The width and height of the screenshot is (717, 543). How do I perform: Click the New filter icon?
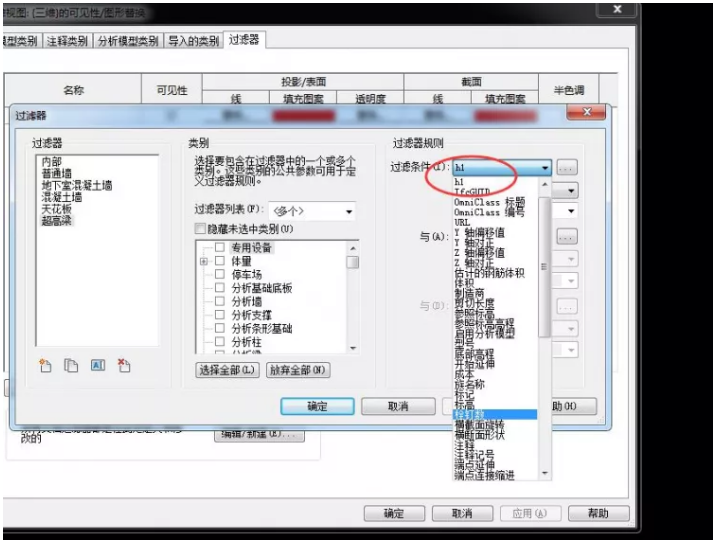[x=45, y=366]
